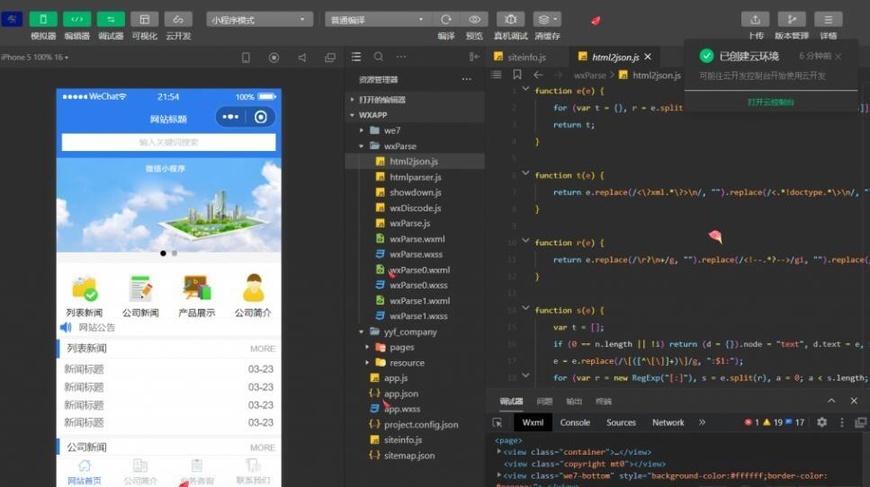Click the element inspector picker icon
The image size is (870, 487).
[498, 423]
